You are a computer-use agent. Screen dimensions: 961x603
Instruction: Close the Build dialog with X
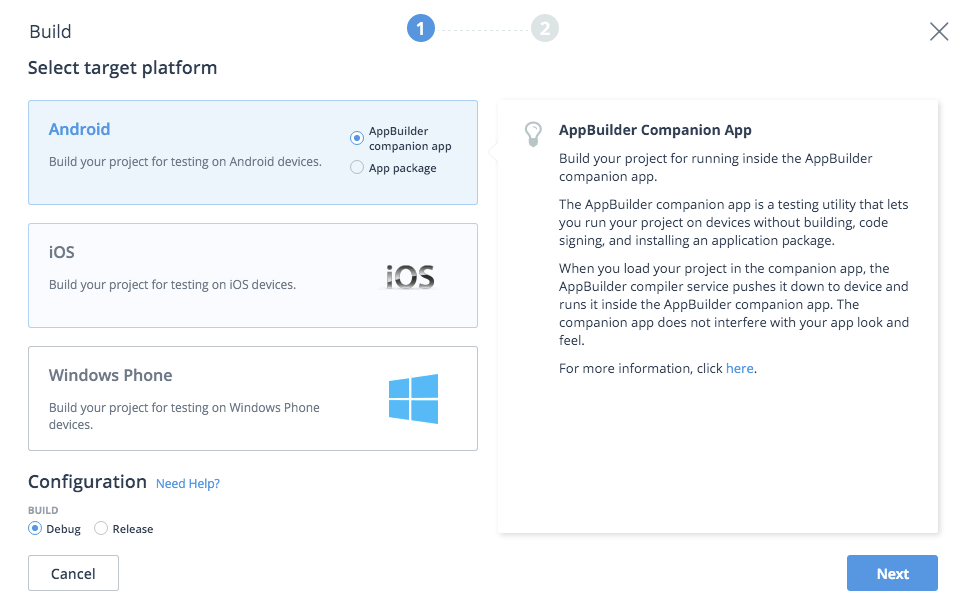tap(939, 31)
